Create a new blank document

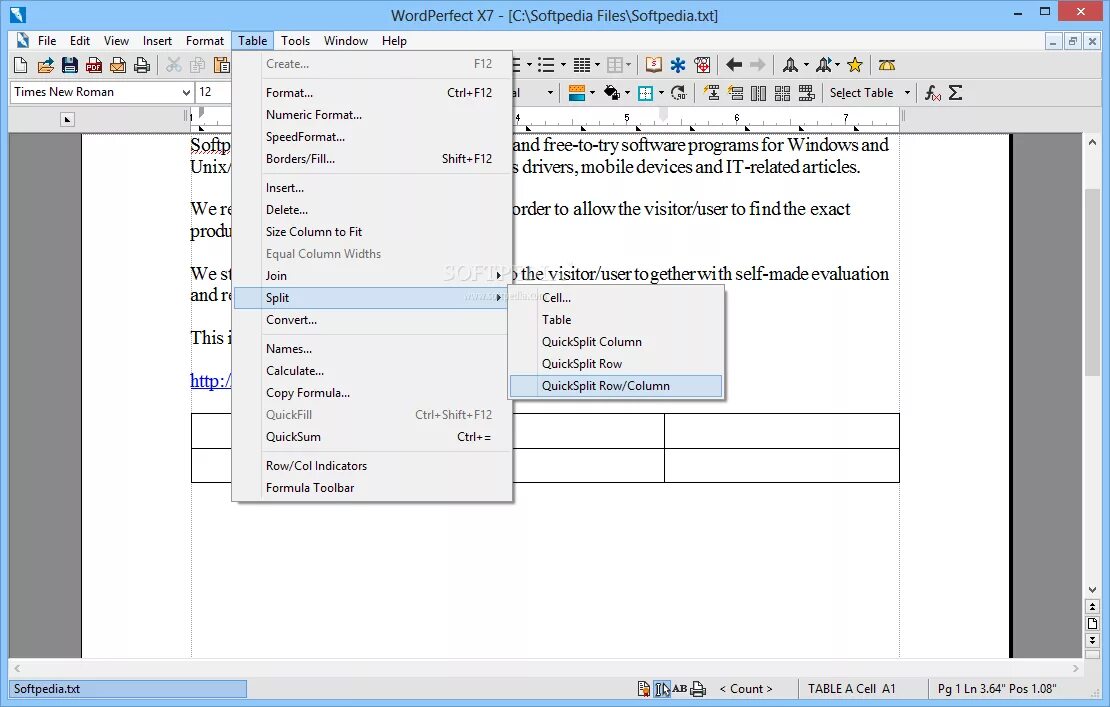click(x=21, y=65)
